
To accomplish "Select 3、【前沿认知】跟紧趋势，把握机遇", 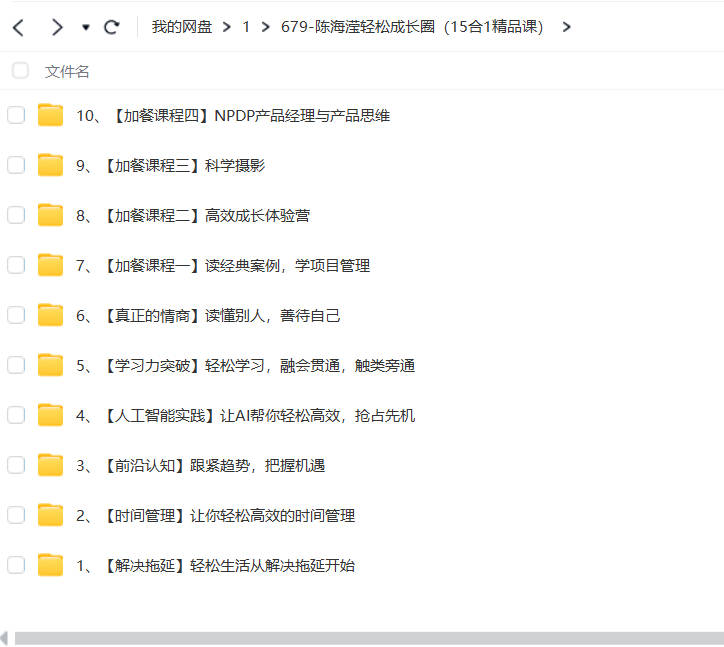I will pyautogui.click(x=201, y=466).
